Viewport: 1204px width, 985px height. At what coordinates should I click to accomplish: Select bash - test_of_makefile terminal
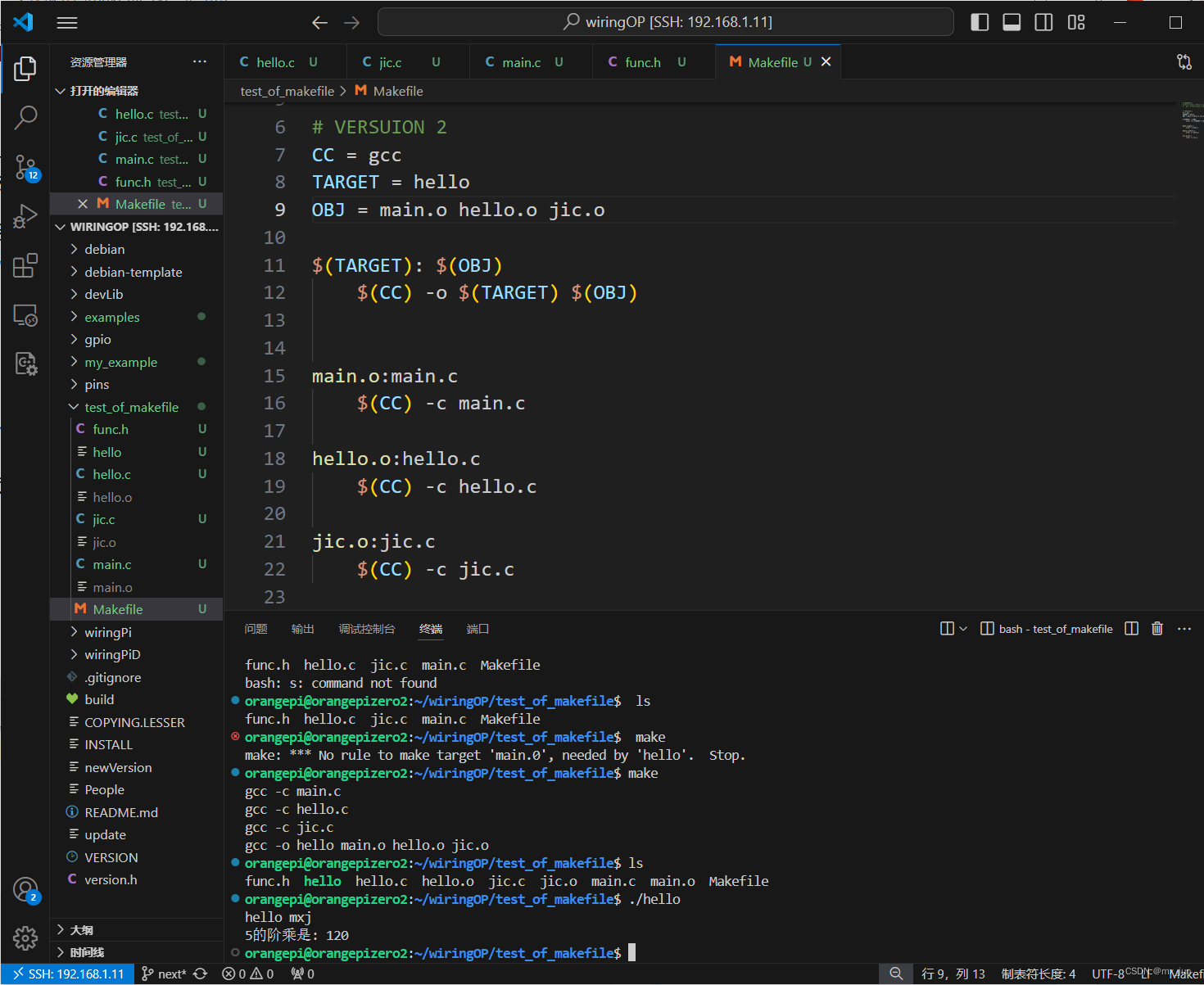coord(1047,629)
